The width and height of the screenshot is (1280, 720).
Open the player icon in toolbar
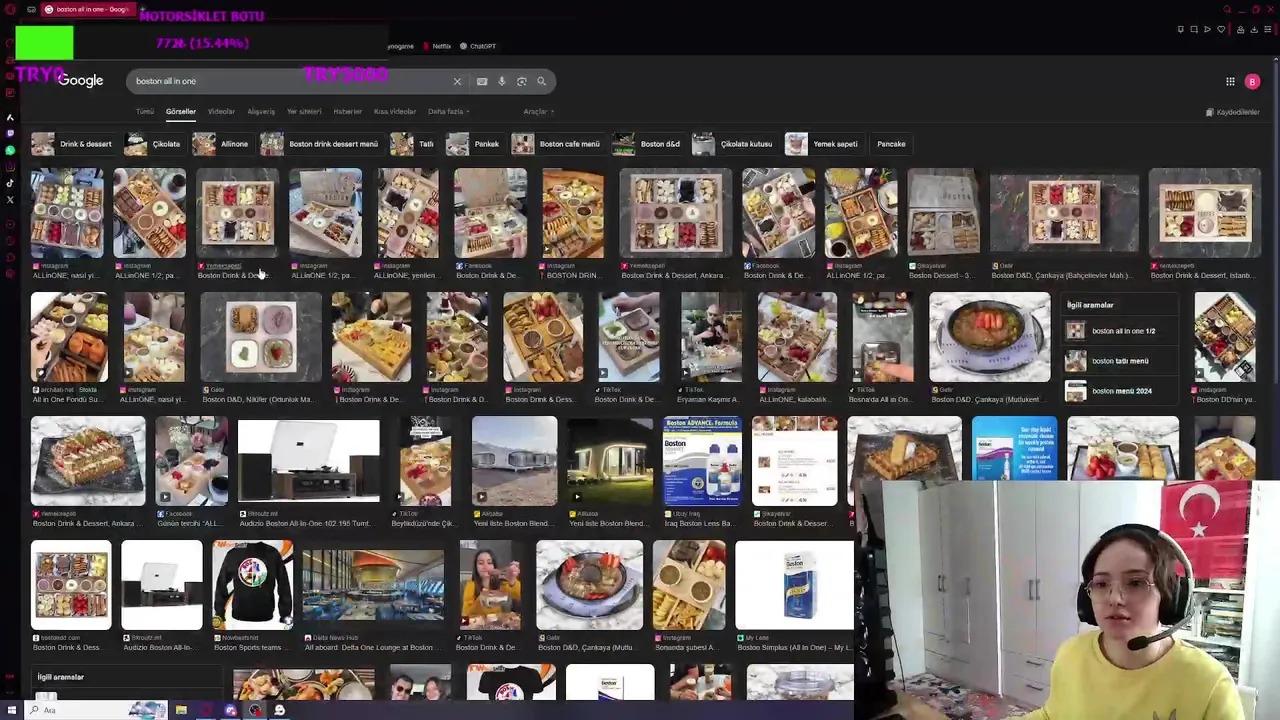point(1207,30)
